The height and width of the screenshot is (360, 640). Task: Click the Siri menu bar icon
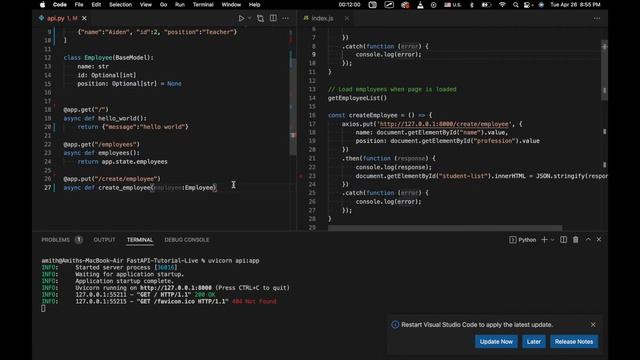point(541,4)
